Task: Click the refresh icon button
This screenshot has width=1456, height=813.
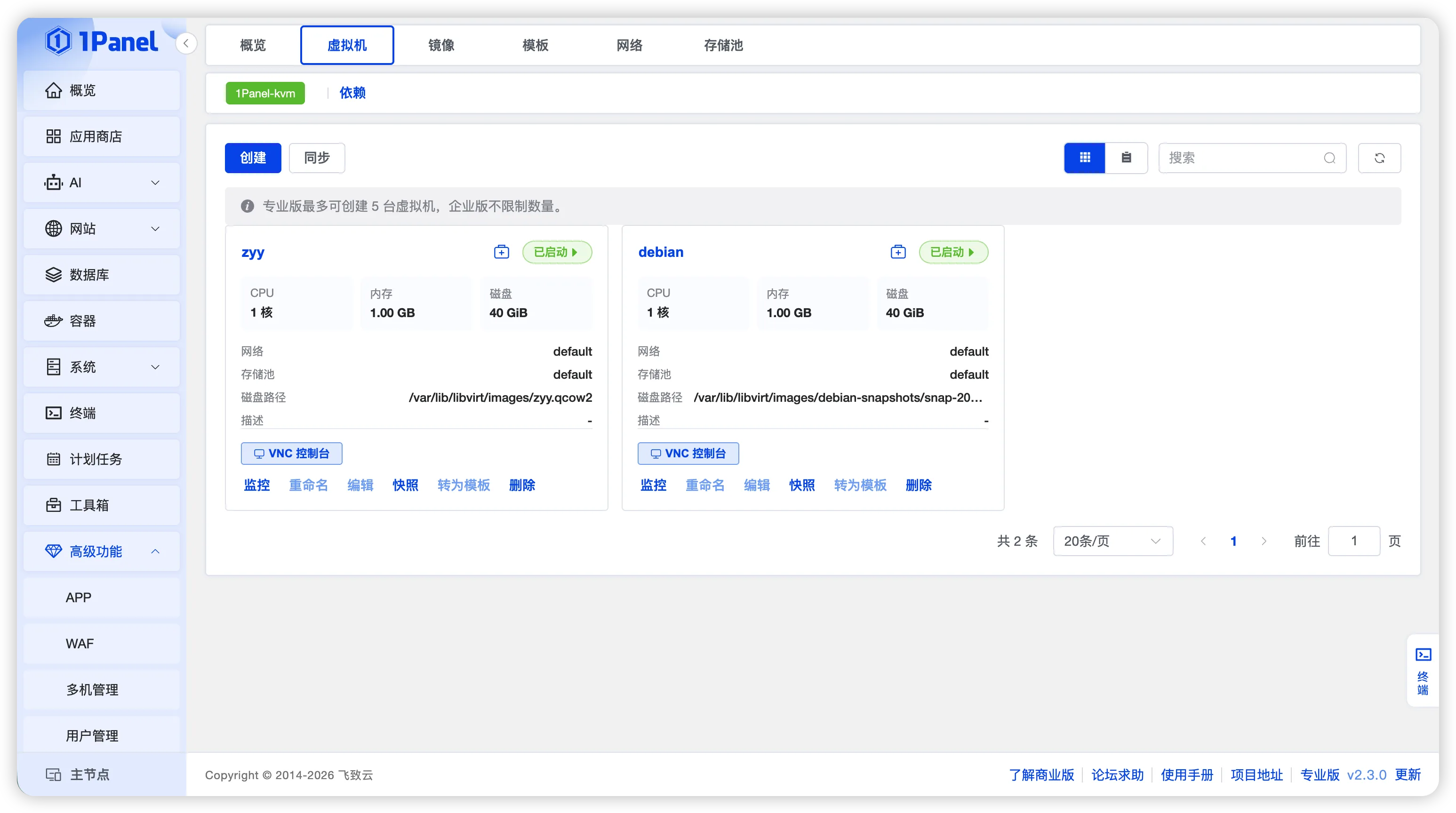Action: [x=1379, y=158]
